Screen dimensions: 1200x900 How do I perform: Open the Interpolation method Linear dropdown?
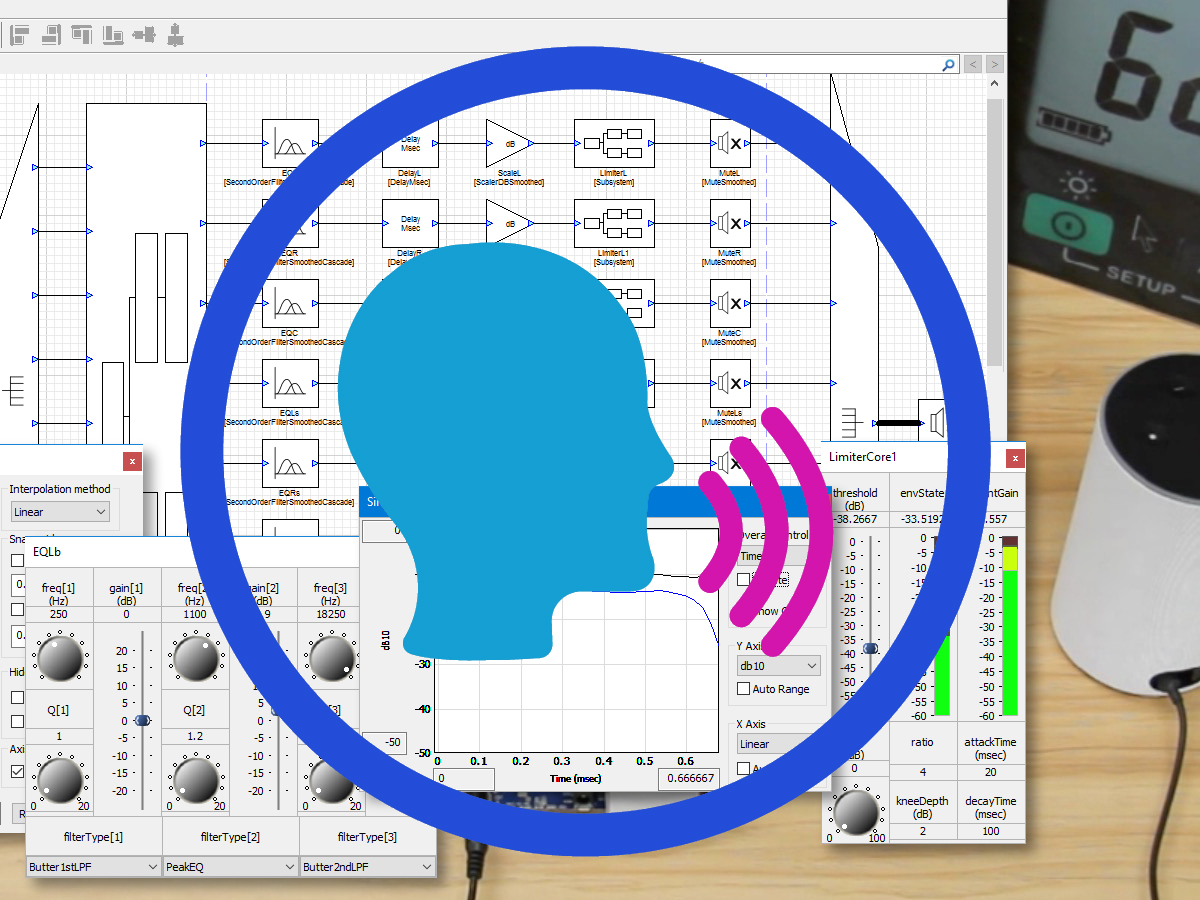[x=60, y=512]
